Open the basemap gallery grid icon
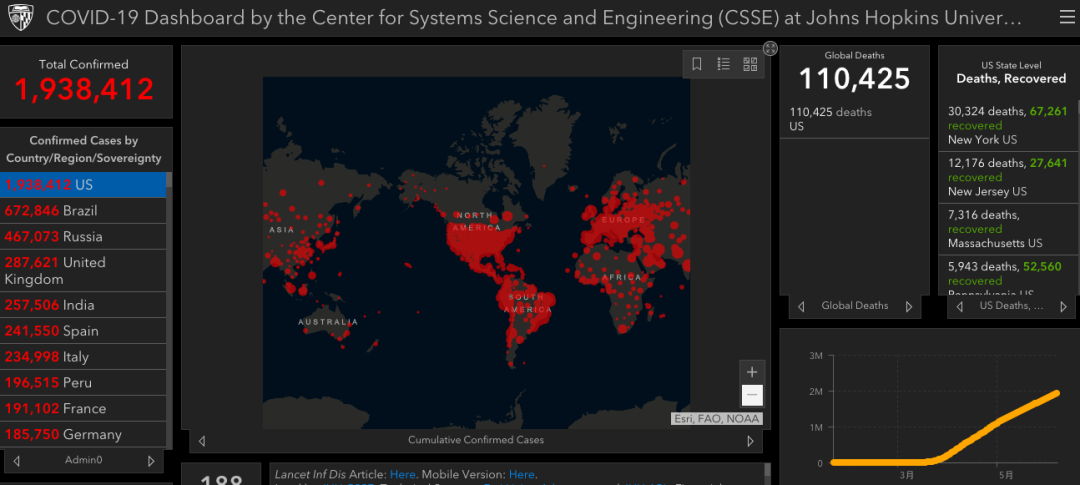The image size is (1080, 485). coord(750,64)
